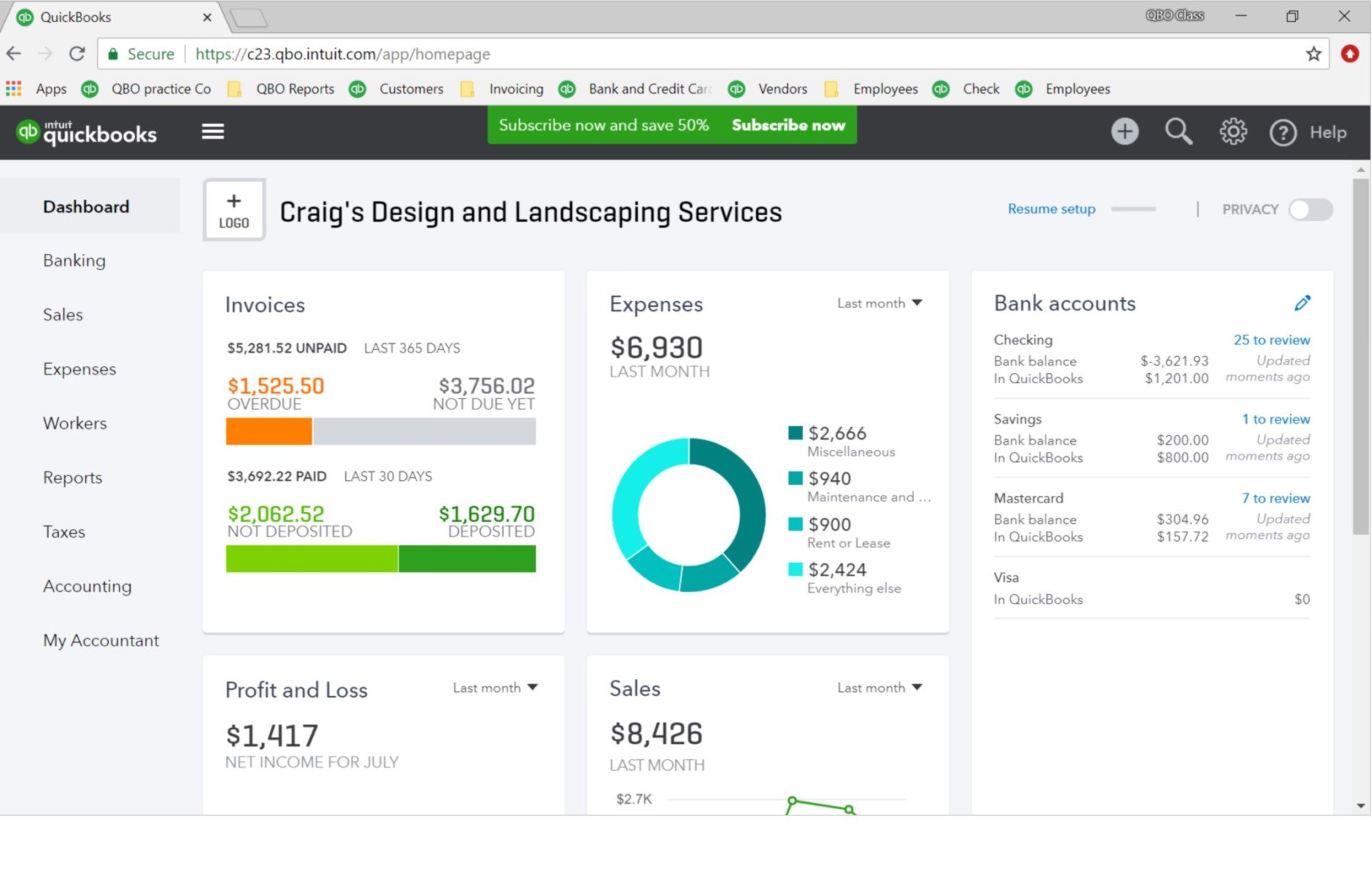This screenshot has height=895, width=1372.
Task: Click the browser address bar URL
Action: tap(343, 54)
